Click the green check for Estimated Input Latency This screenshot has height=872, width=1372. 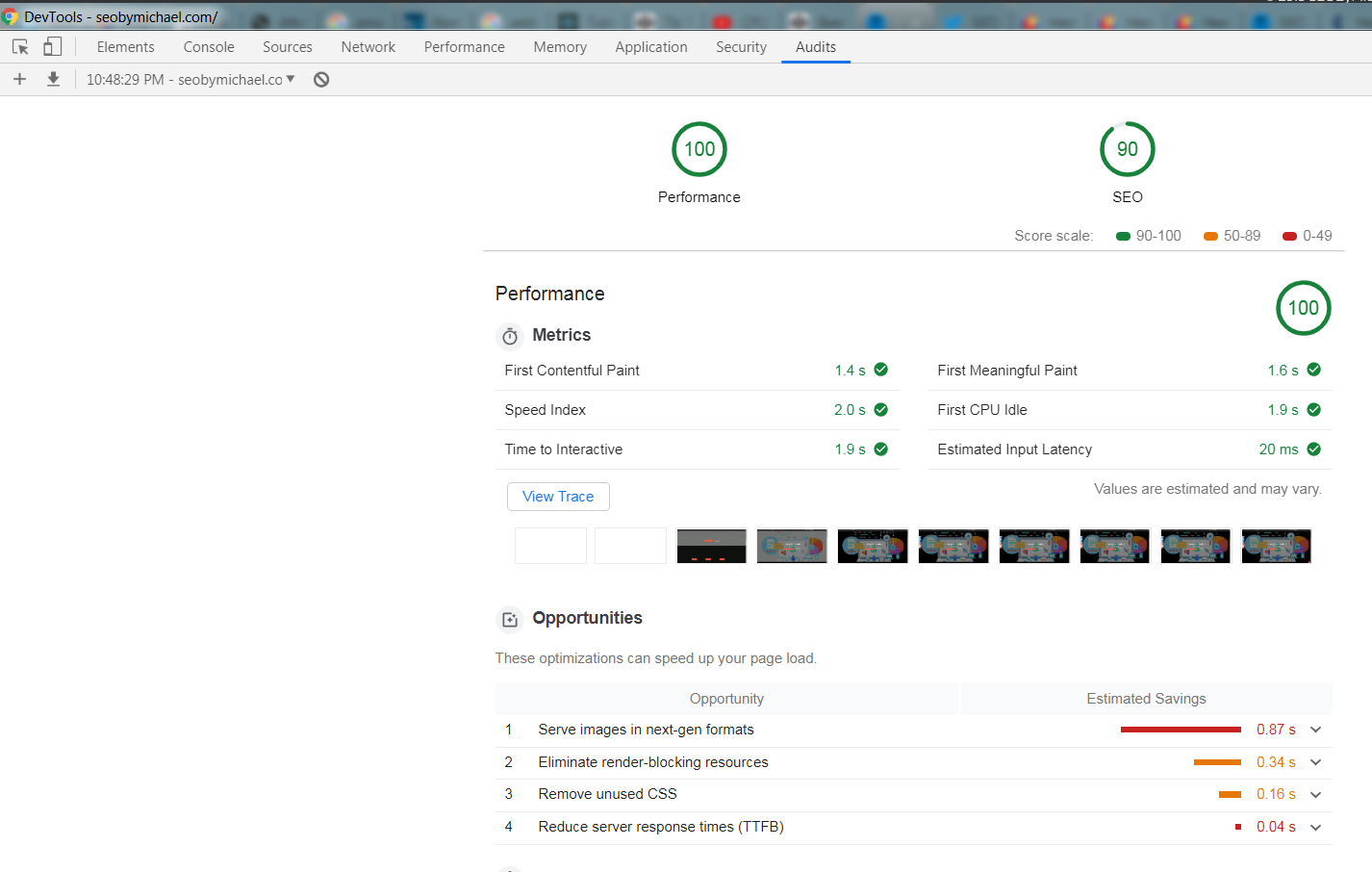(x=1314, y=449)
